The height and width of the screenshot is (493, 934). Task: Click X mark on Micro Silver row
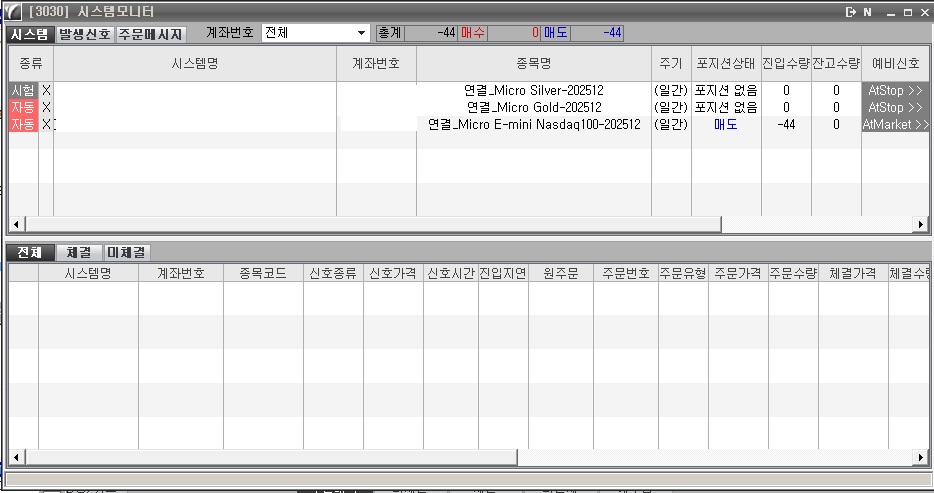46,90
